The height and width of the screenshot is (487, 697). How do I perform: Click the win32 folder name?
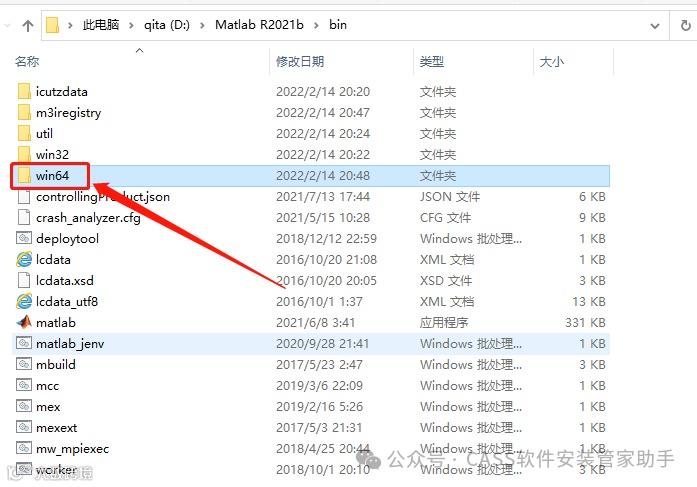click(x=52, y=154)
